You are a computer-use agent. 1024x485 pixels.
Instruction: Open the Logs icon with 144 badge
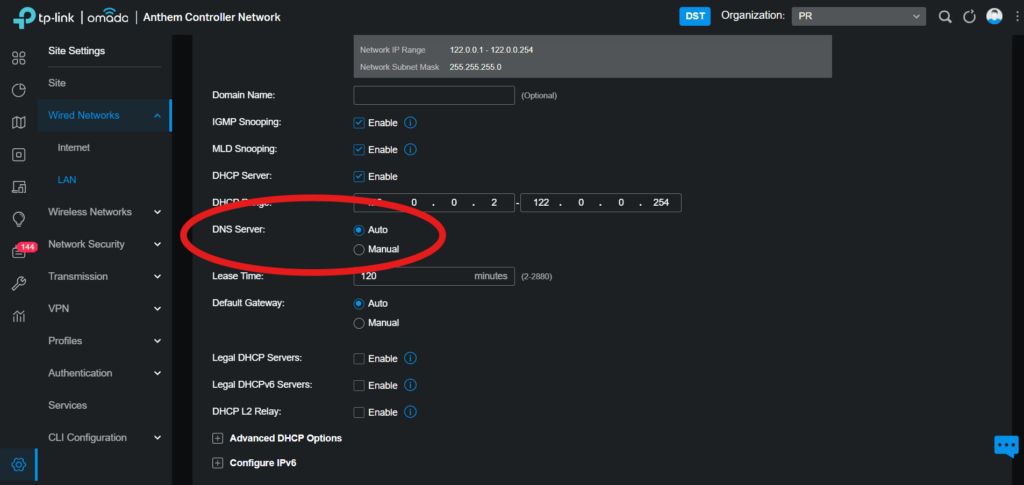pos(18,252)
